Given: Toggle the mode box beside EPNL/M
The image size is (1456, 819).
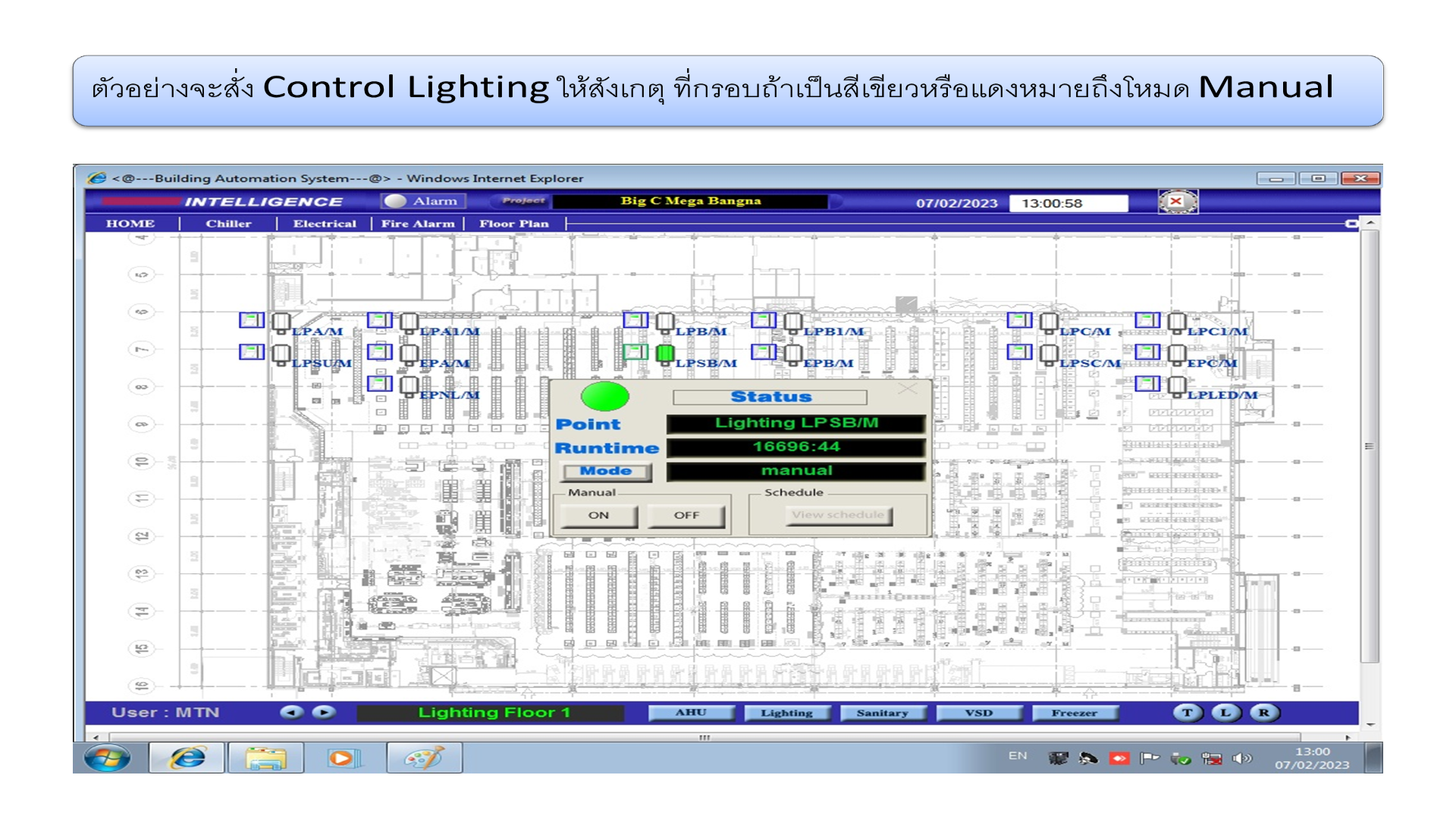Looking at the screenshot, I should [380, 384].
